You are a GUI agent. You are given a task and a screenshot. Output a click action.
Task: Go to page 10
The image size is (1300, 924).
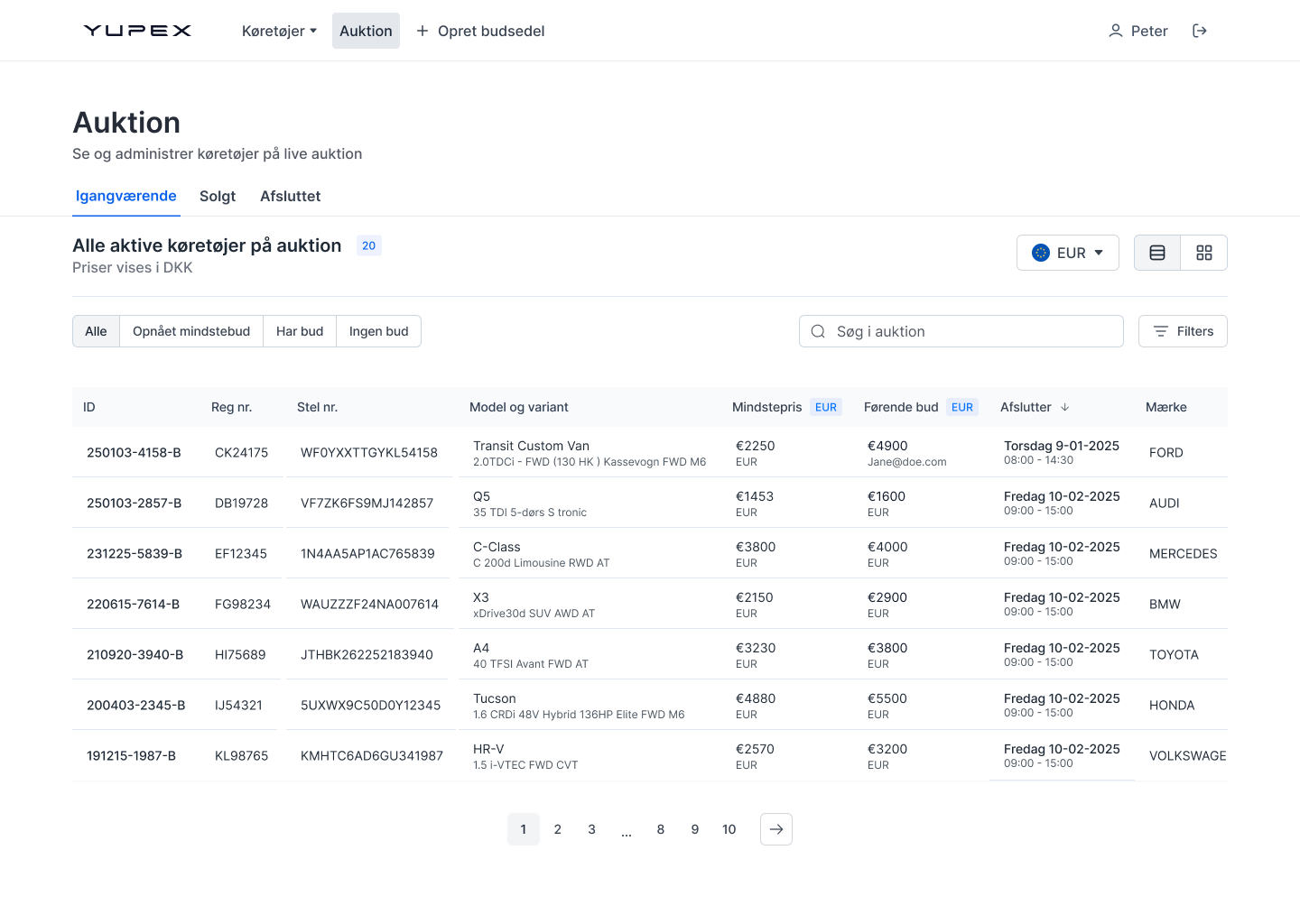[729, 829]
